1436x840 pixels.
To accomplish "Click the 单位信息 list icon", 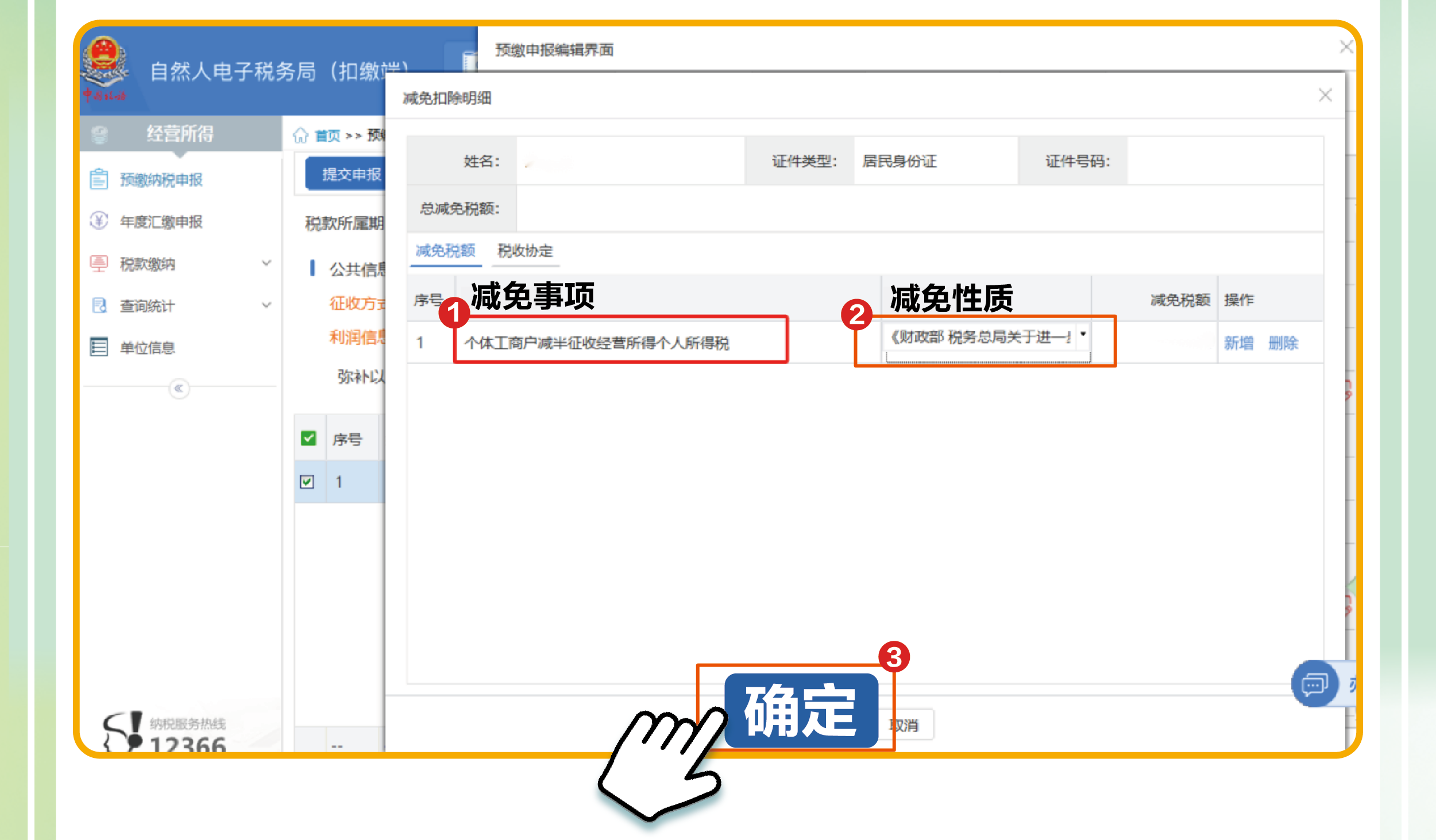I will coord(98,347).
